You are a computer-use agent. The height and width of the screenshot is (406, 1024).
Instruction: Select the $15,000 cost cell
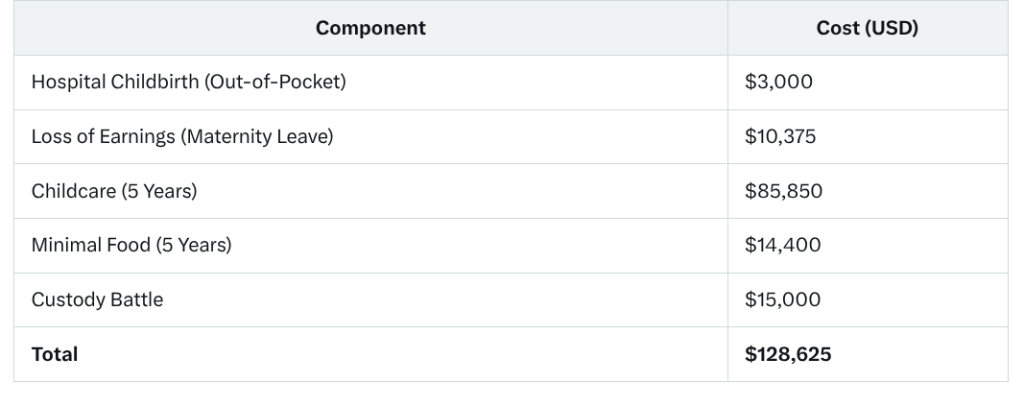pyautogui.click(x=867, y=300)
